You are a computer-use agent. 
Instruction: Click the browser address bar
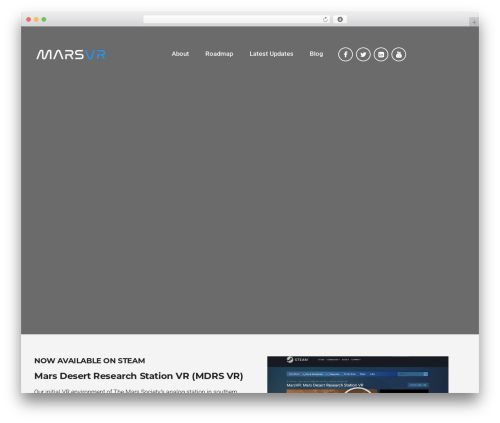237,19
